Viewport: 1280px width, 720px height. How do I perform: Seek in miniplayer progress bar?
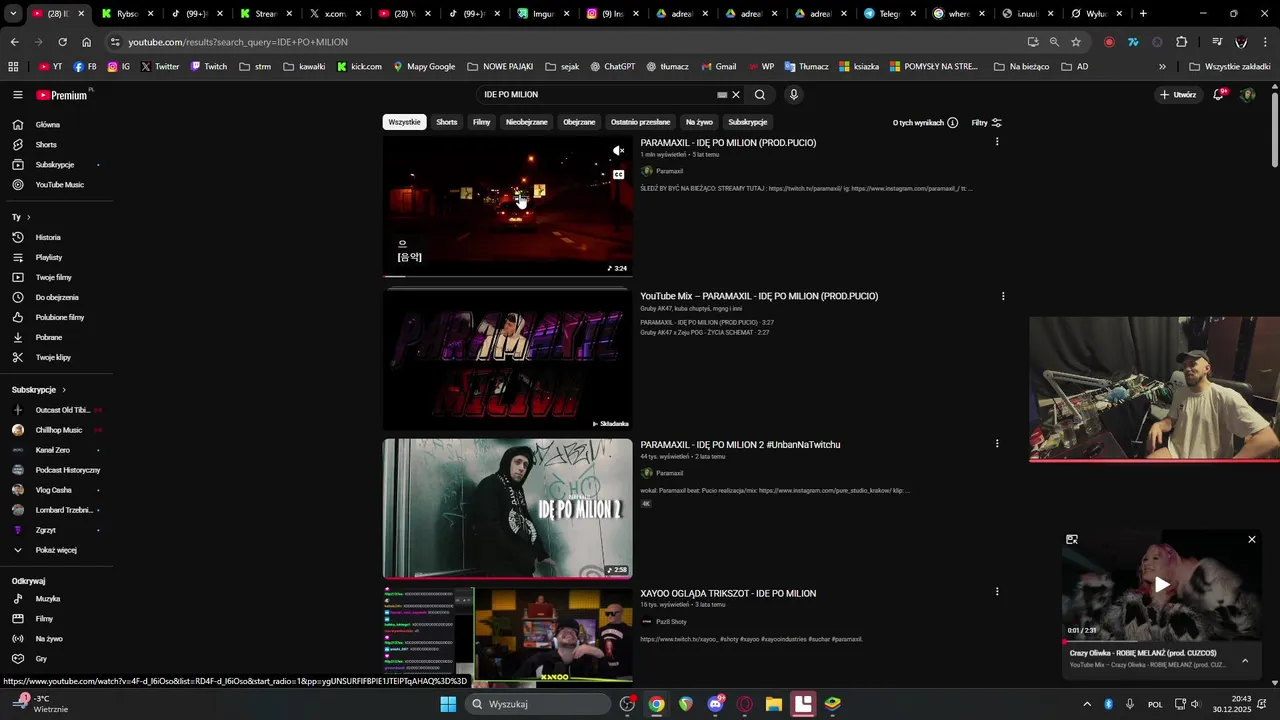tap(1161, 640)
